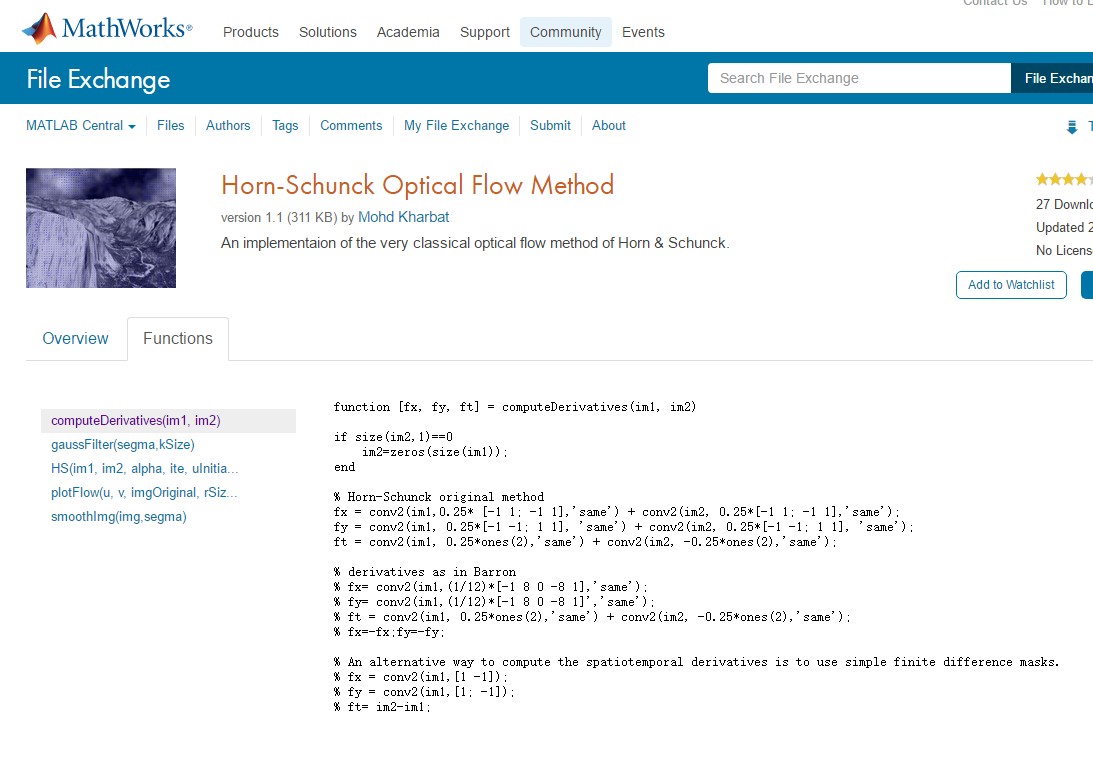Click the Search File Exchange field
Viewport: 1093px width, 764px height.
point(859,78)
